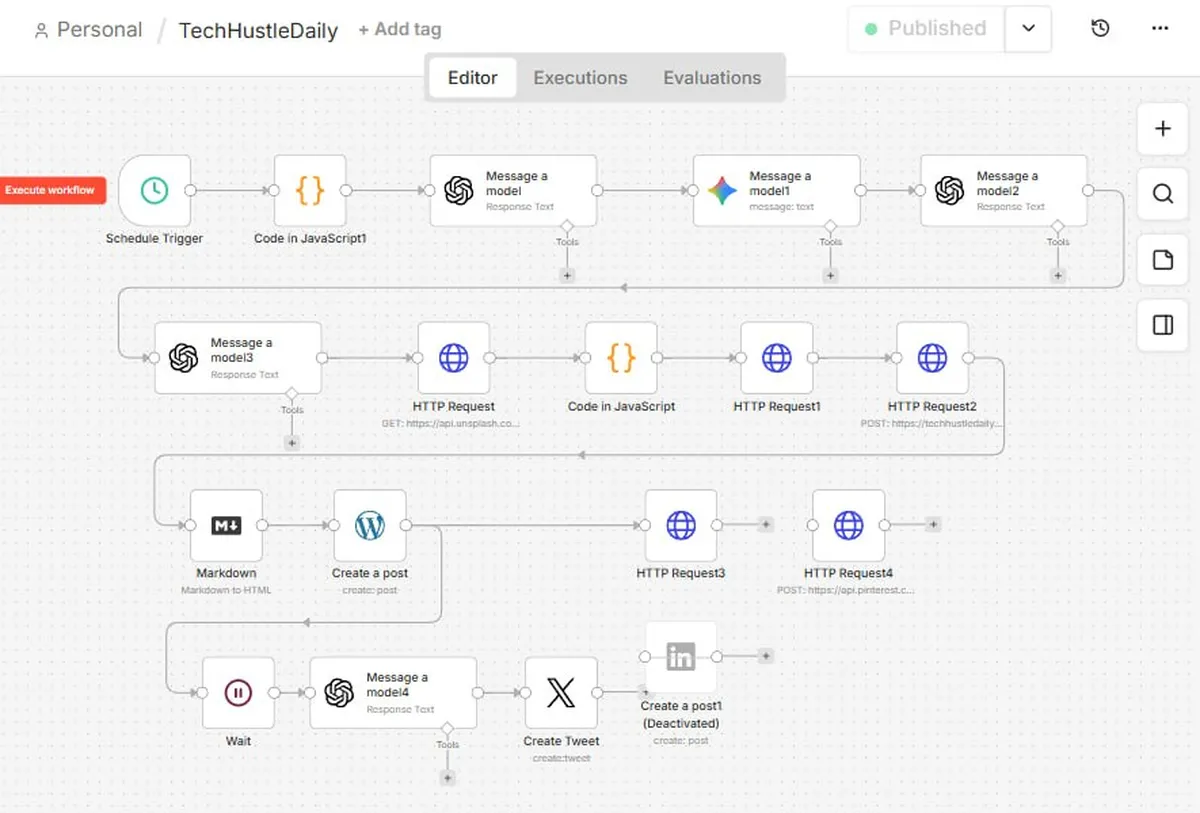This screenshot has width=1200, height=813.
Task: Select the Message a model4 node
Action: tap(393, 692)
